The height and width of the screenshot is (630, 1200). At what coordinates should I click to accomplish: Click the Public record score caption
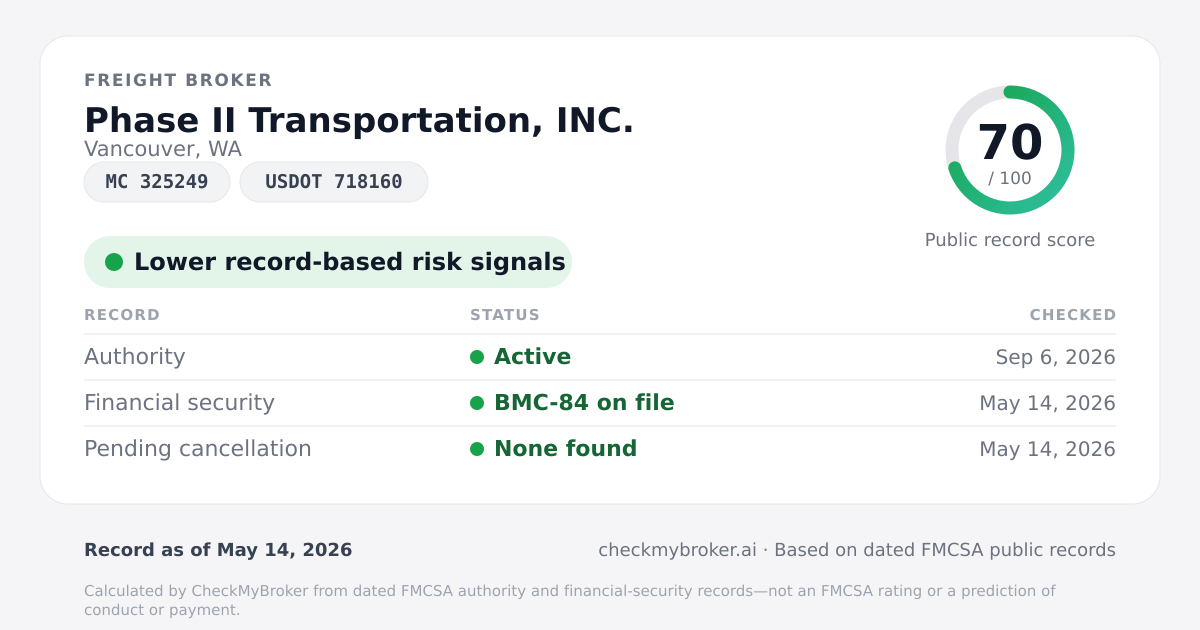point(1010,240)
